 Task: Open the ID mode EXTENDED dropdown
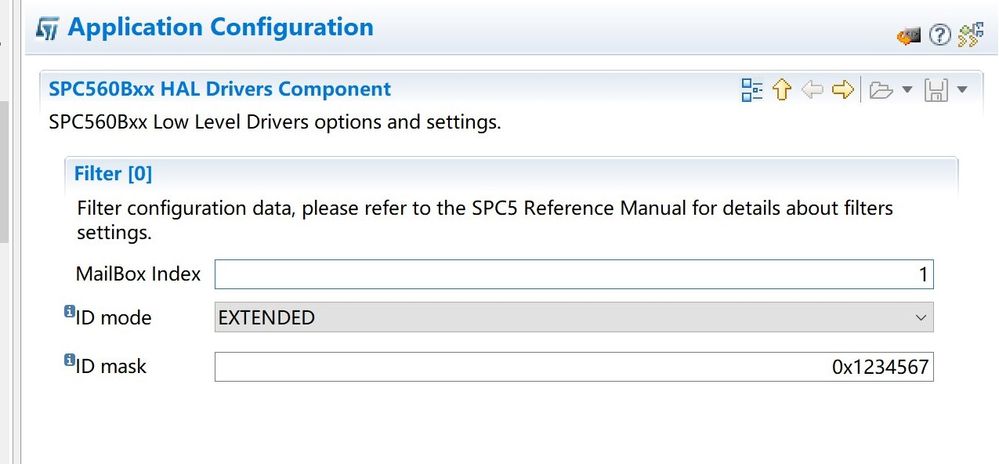click(574, 317)
